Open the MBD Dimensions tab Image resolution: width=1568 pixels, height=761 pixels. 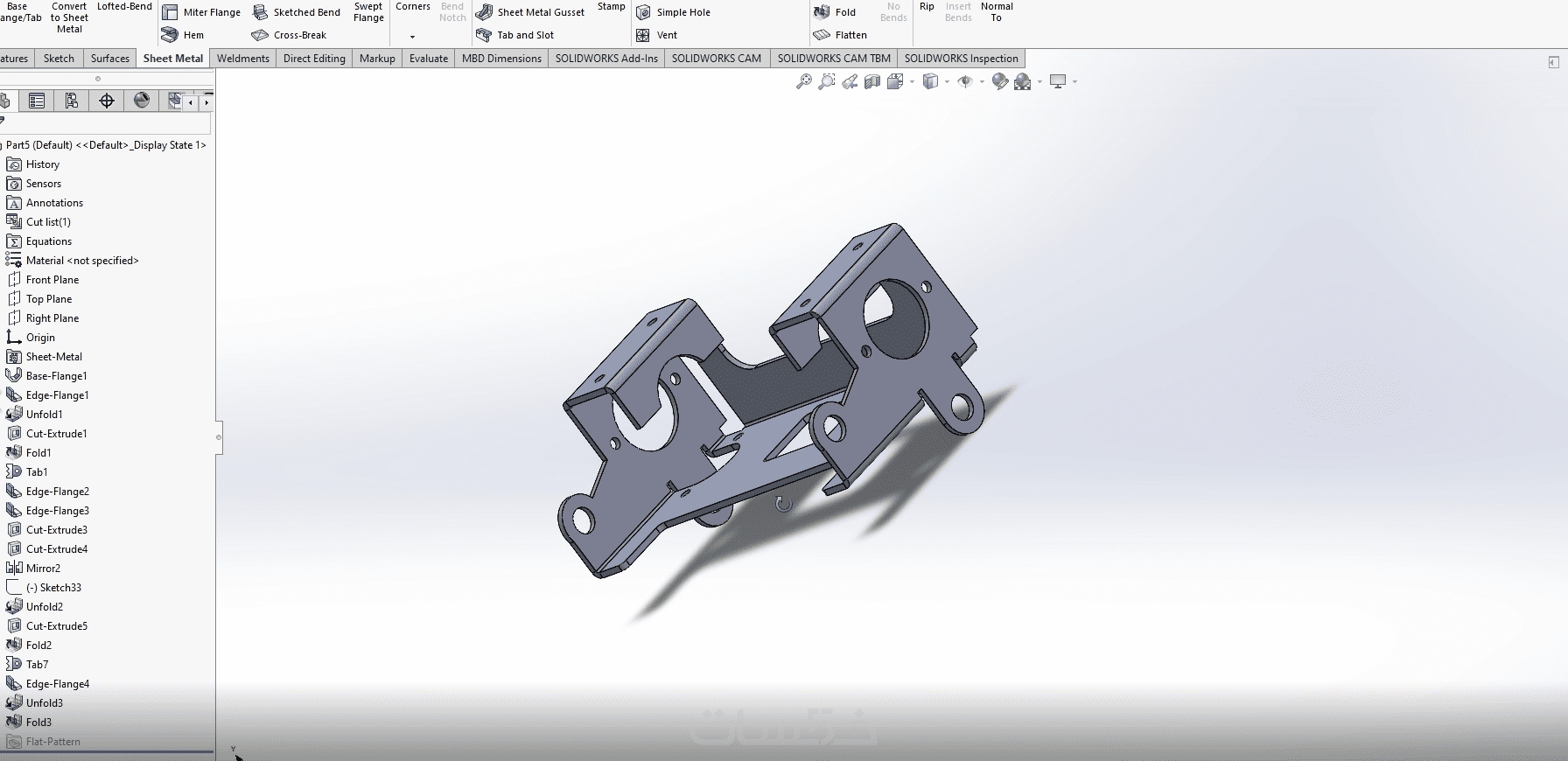point(501,59)
